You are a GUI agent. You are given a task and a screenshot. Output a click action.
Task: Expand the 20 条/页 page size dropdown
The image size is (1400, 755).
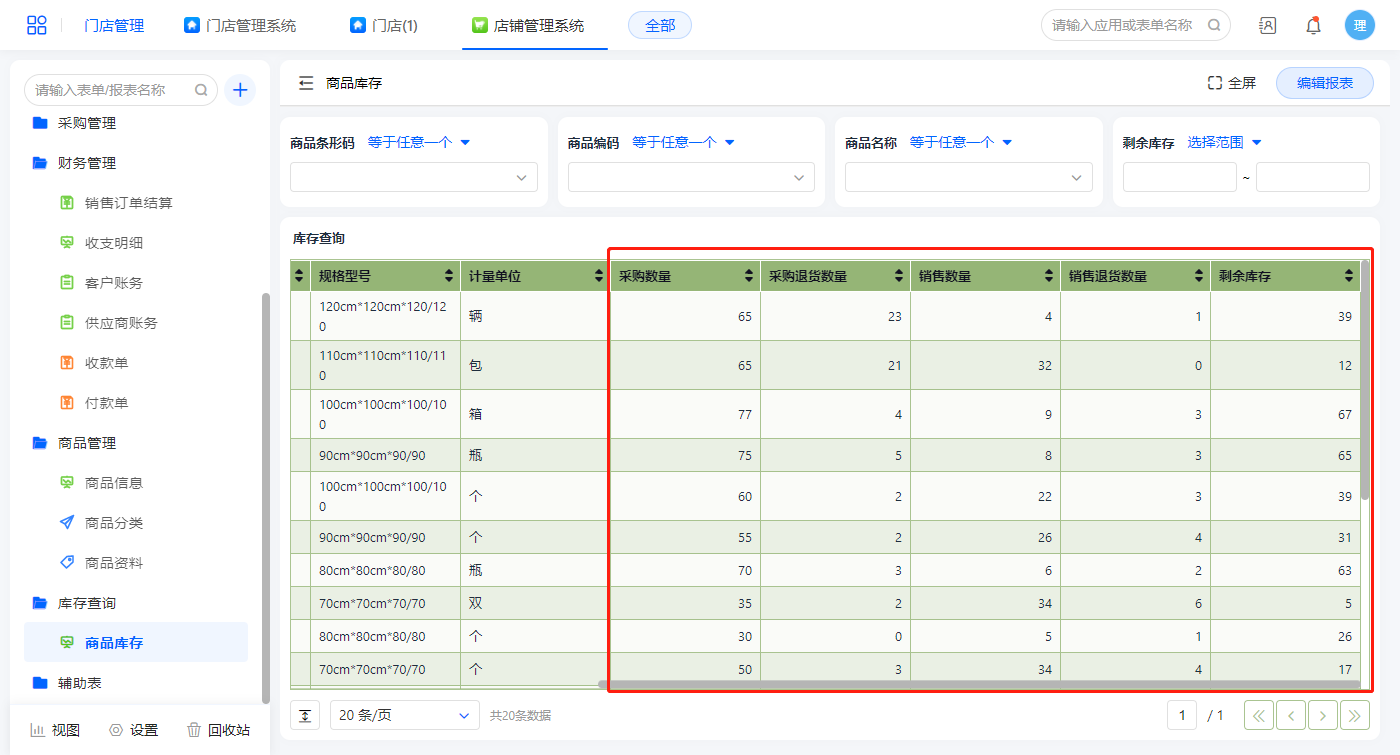click(x=404, y=715)
